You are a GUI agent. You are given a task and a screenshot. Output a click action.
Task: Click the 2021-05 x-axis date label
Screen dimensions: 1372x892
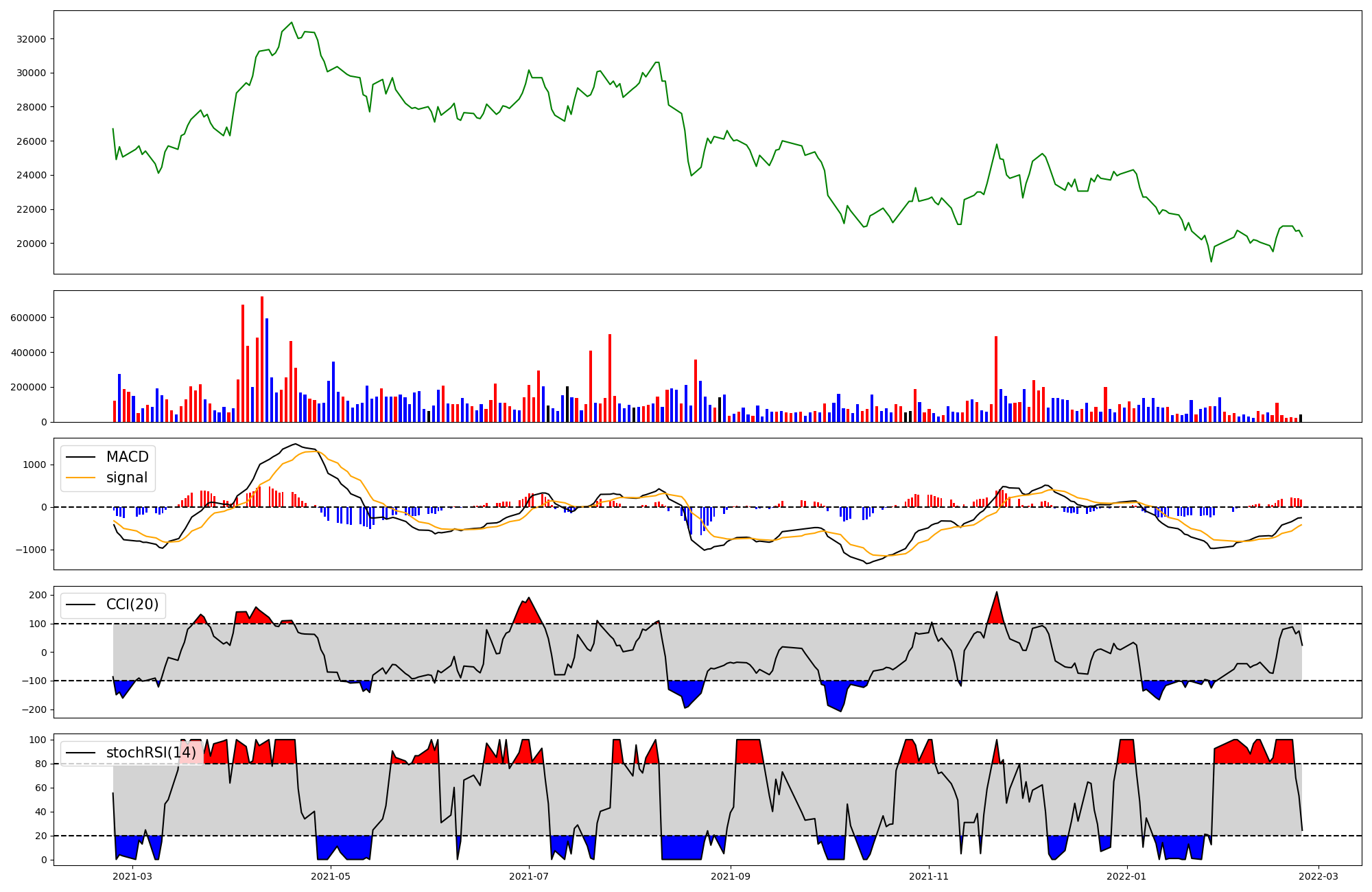tap(331, 876)
